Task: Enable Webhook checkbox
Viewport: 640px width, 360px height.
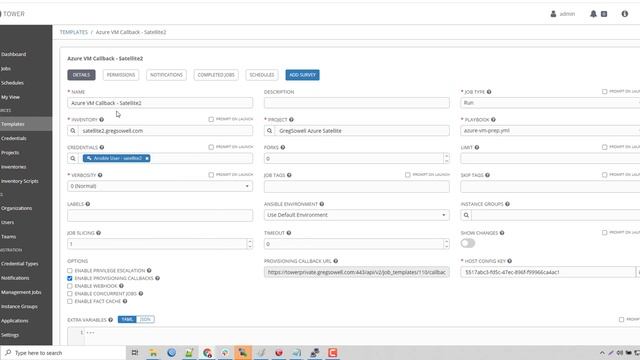Action: coord(70,286)
